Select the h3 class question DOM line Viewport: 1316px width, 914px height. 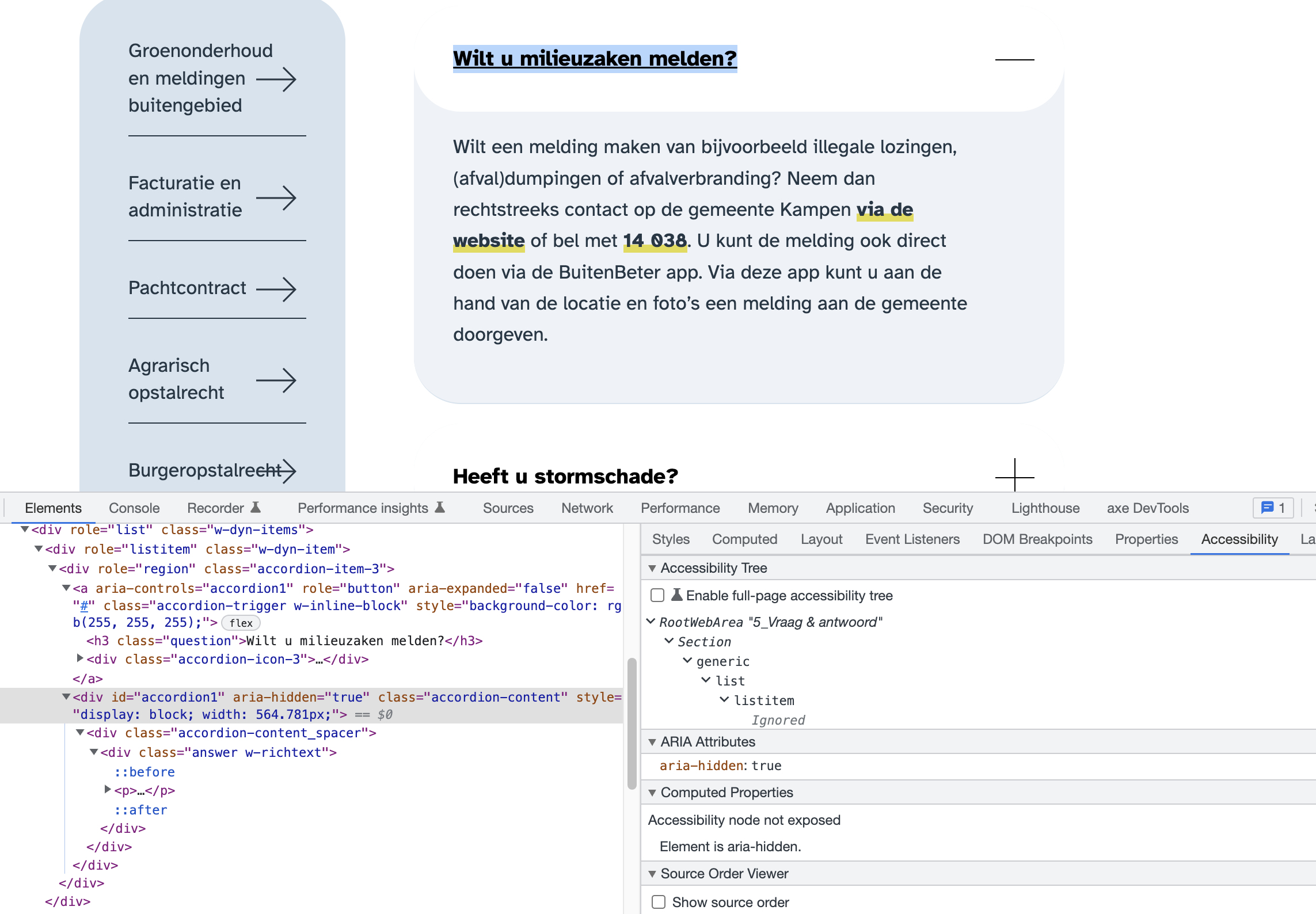[x=284, y=641]
